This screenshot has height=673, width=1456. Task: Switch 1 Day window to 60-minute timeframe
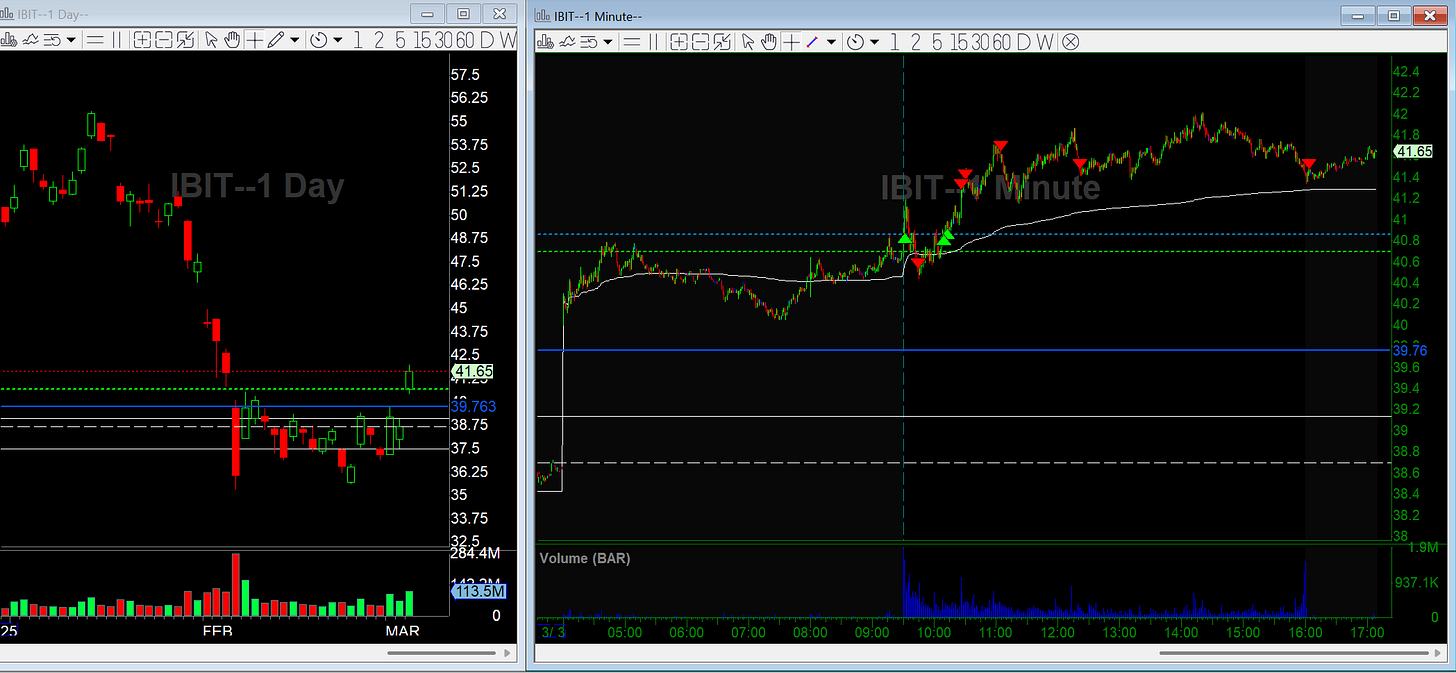click(464, 40)
